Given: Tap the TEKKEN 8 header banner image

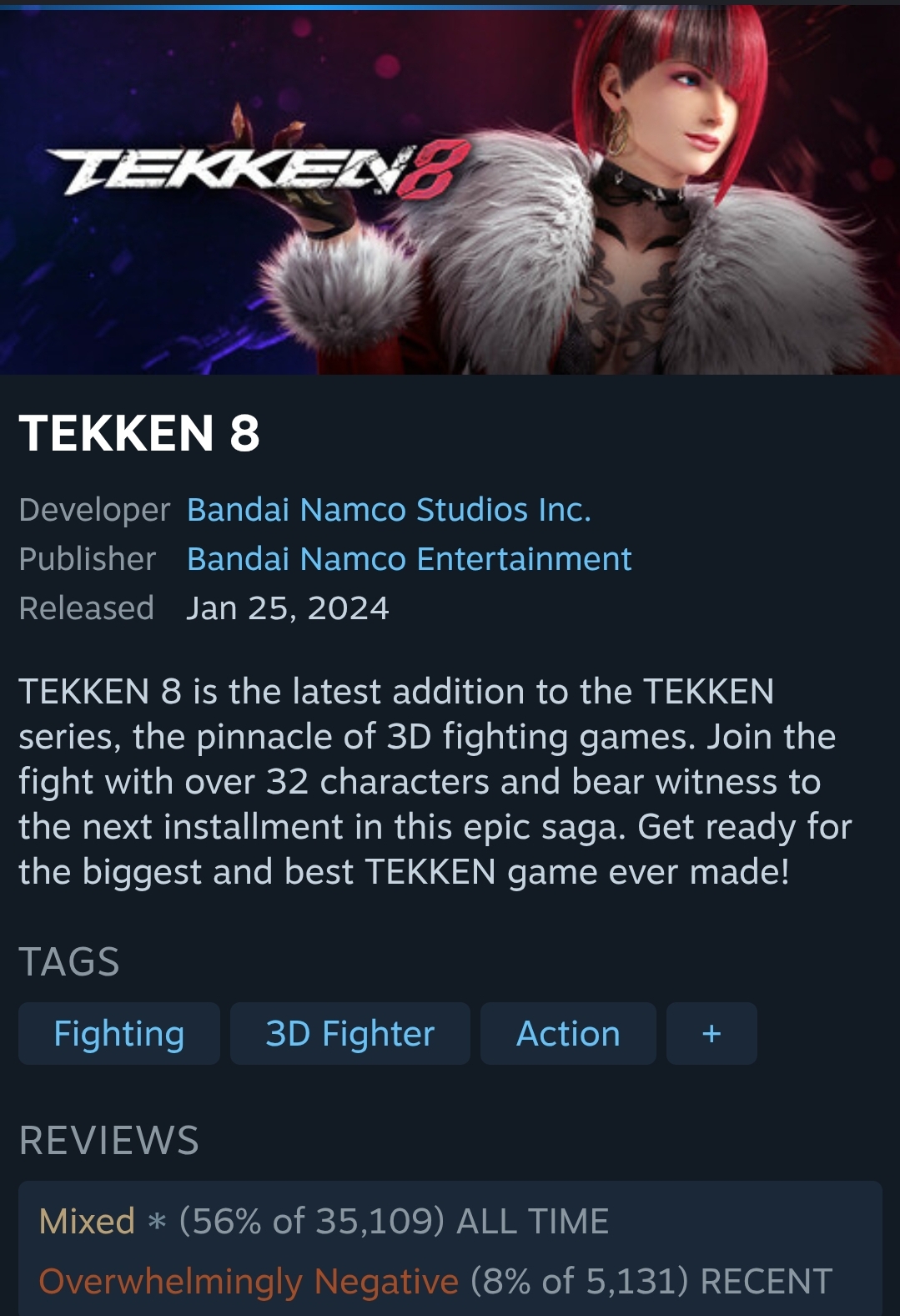Looking at the screenshot, I should click(450, 191).
